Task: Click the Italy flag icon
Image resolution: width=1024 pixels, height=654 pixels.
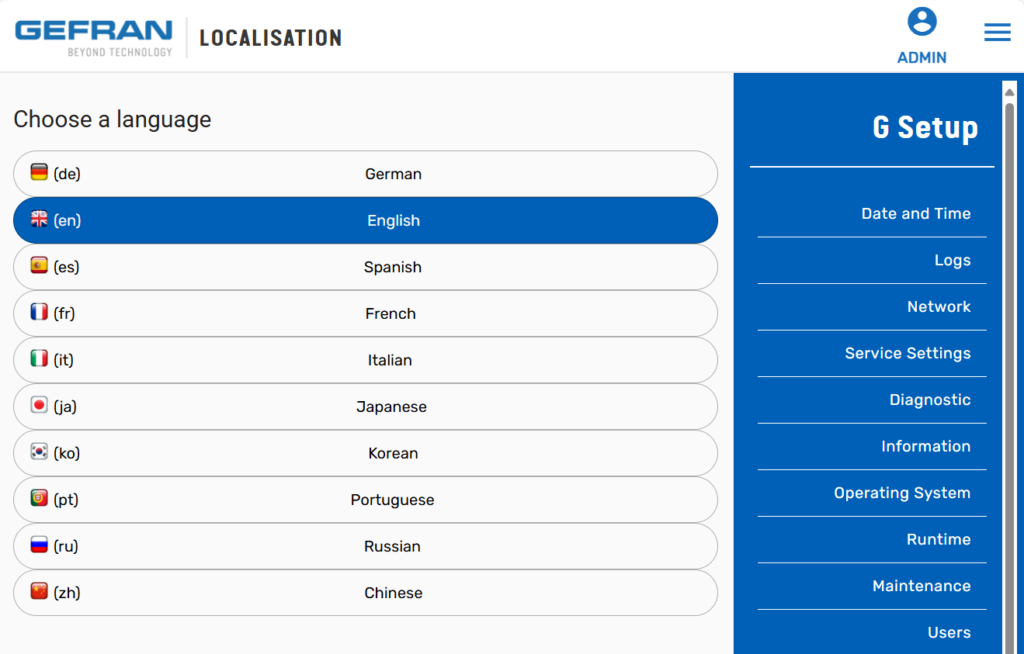Action: tap(39, 359)
